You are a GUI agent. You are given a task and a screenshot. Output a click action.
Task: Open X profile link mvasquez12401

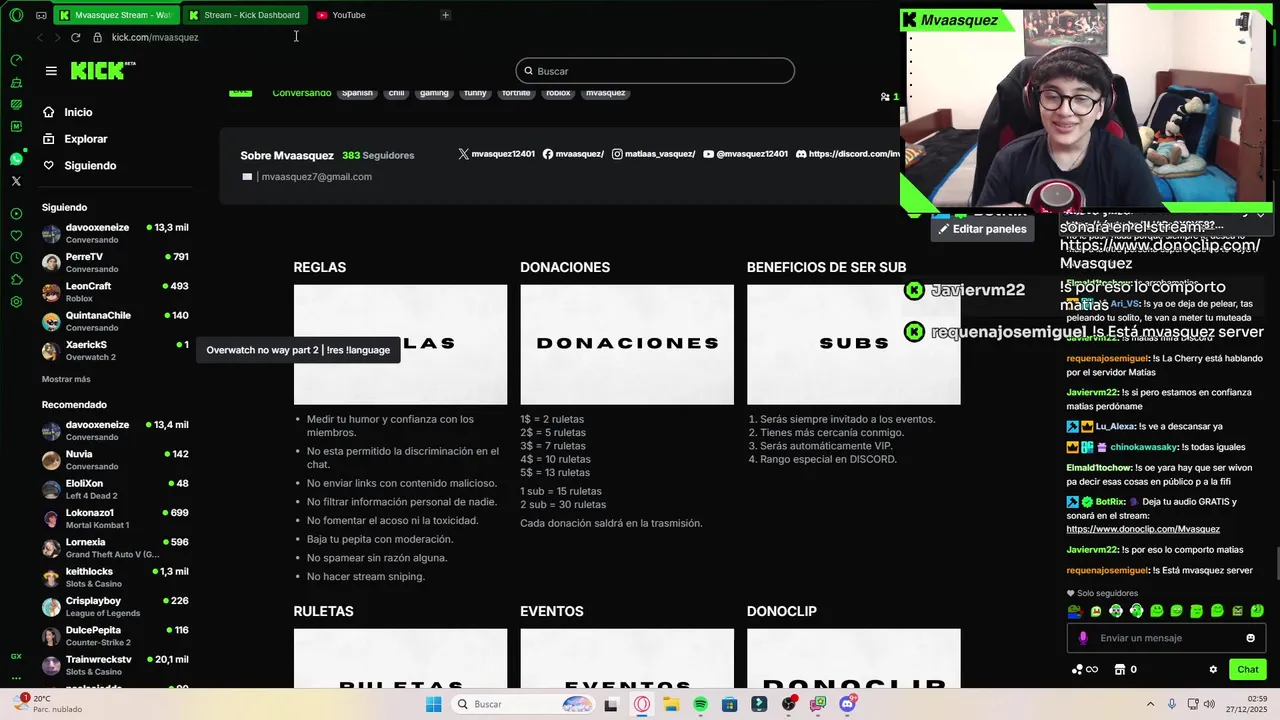pyautogui.click(x=497, y=154)
